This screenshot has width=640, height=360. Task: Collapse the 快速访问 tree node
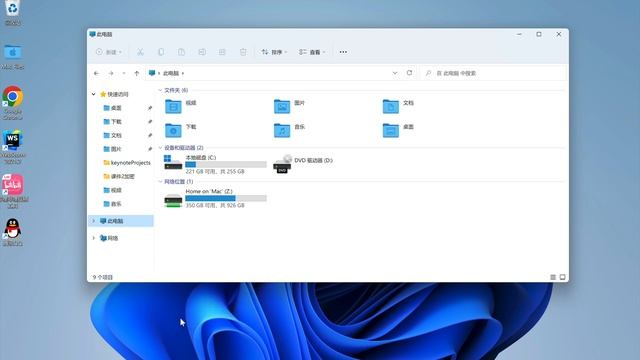click(93, 94)
